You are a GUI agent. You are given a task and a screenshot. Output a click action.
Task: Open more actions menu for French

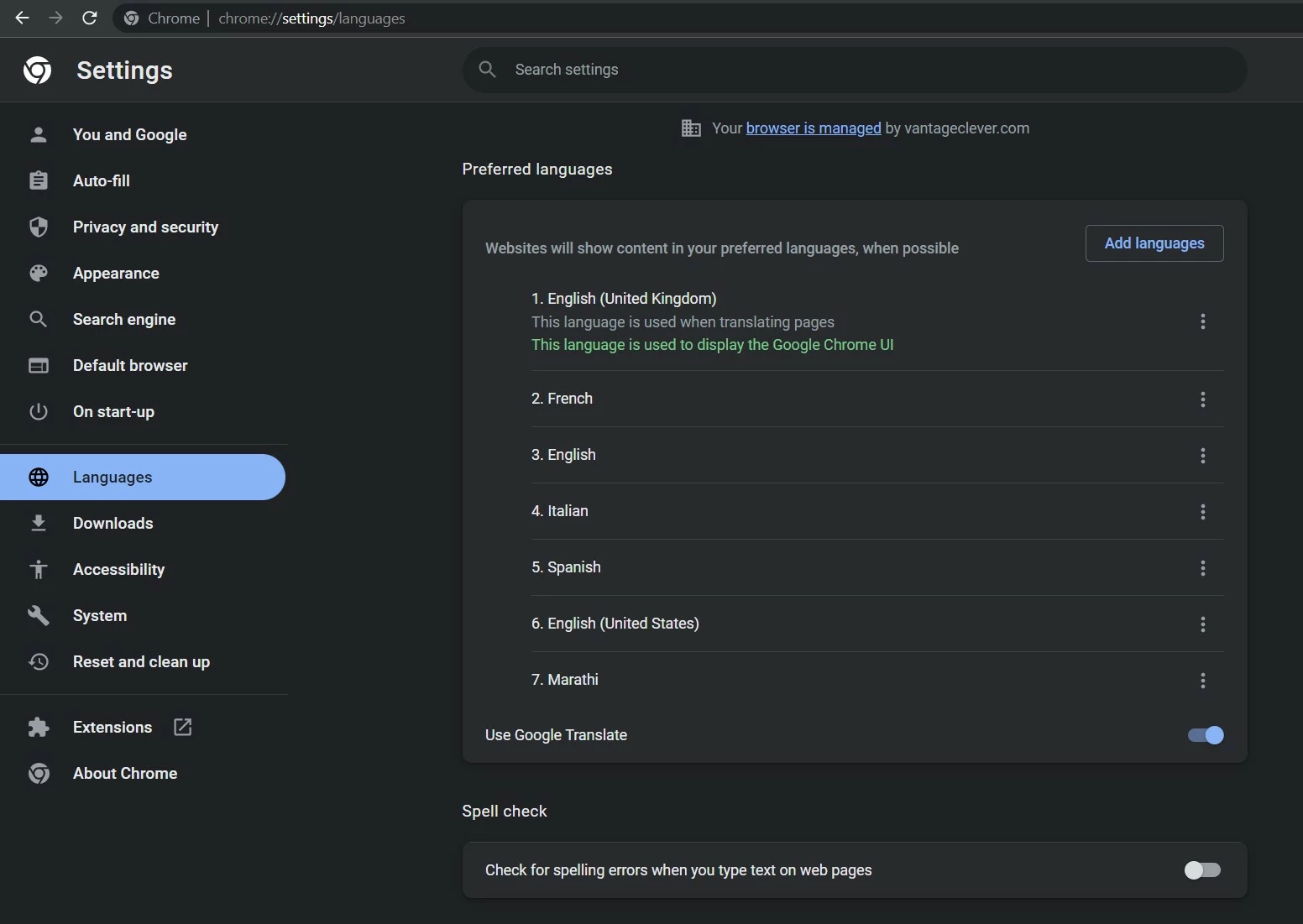click(1203, 399)
